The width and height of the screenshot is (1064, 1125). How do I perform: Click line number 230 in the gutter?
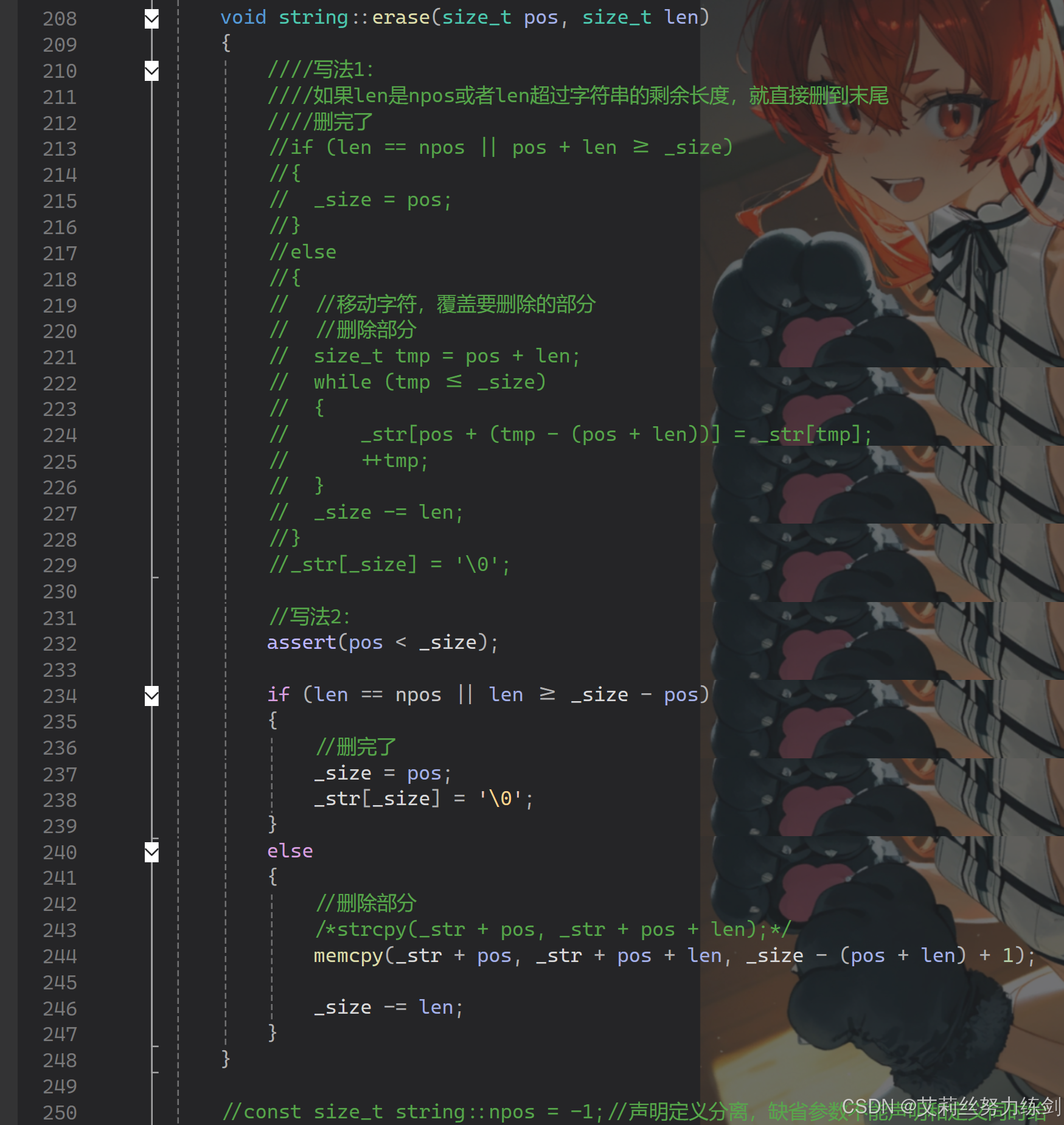pyautogui.click(x=60, y=592)
